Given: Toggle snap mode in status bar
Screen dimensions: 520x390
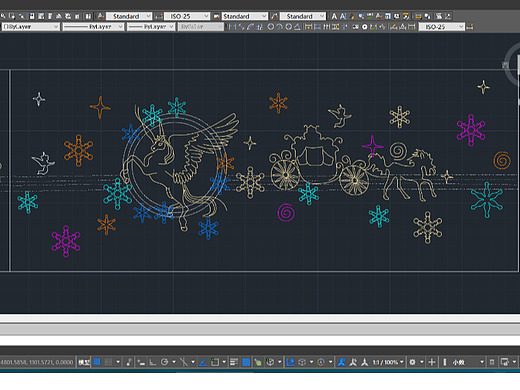Looking at the screenshot, I should tap(108, 362).
